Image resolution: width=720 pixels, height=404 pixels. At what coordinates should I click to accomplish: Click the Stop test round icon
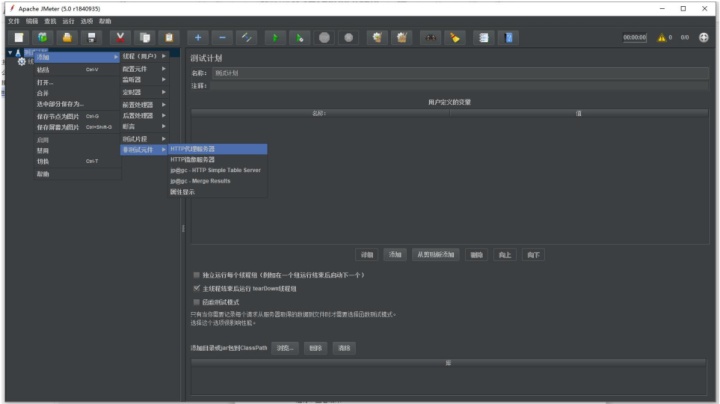tap(324, 38)
